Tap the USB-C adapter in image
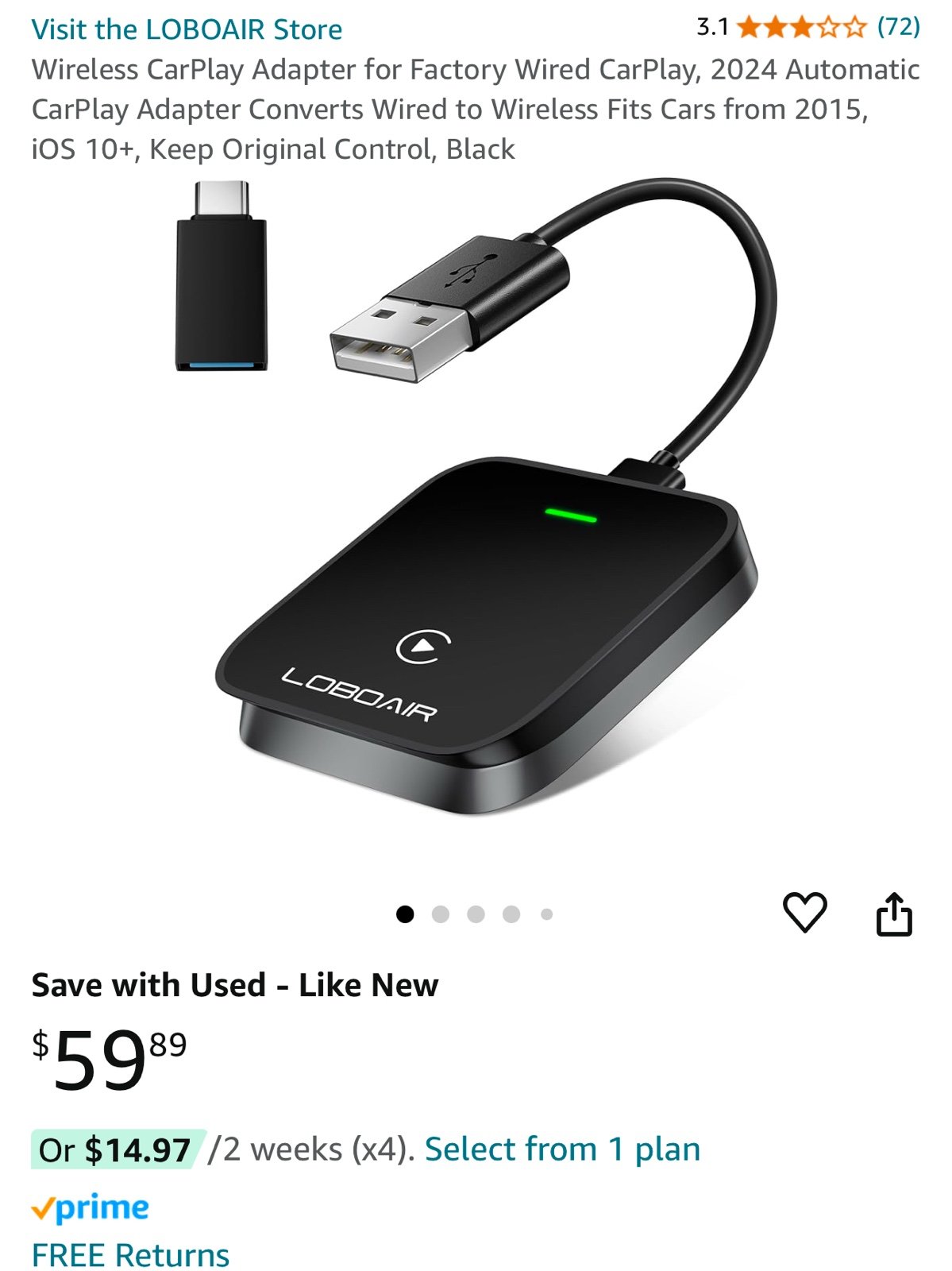952x1271 pixels. tap(222, 276)
